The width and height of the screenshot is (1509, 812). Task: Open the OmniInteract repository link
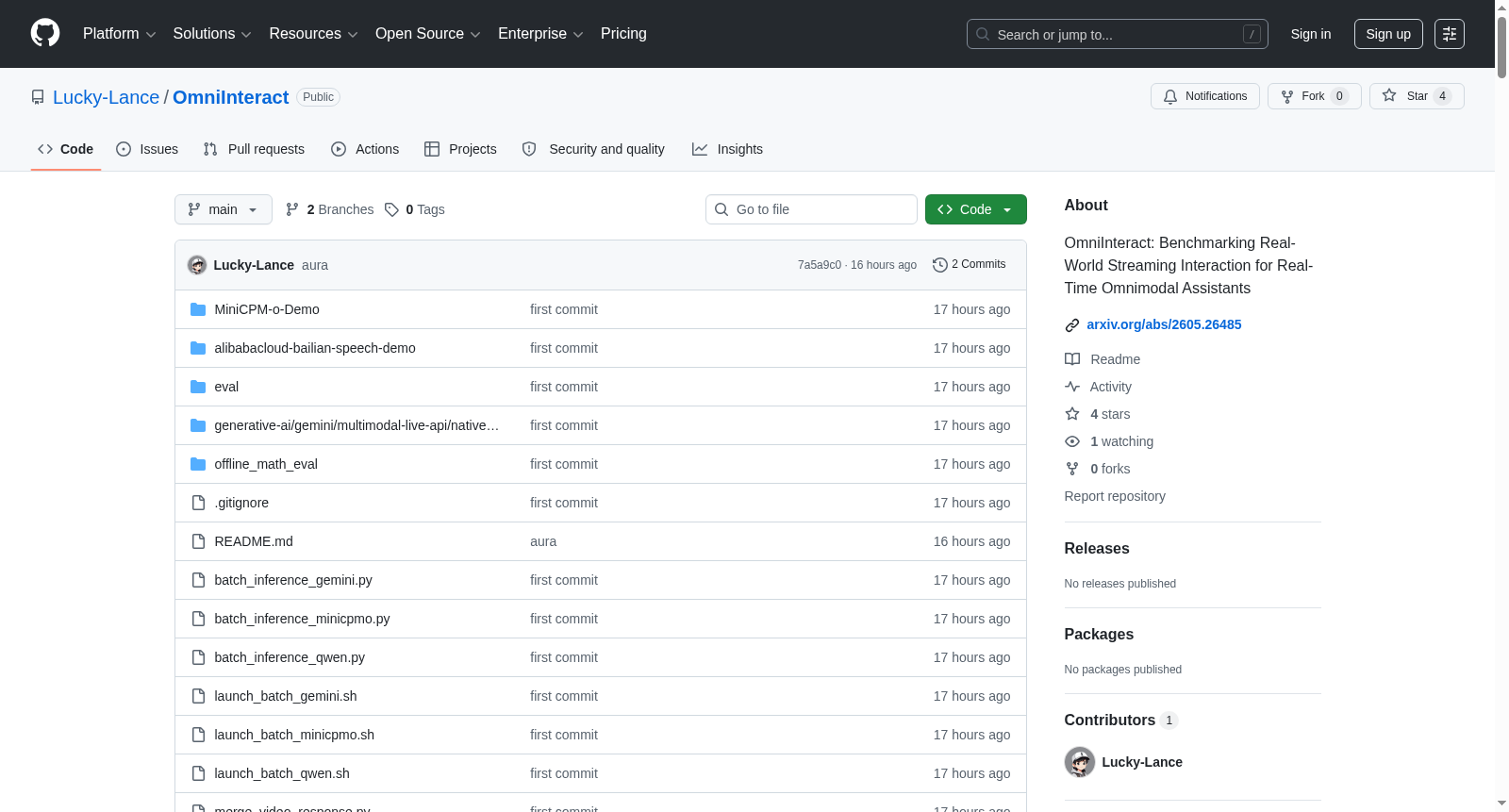(230, 97)
